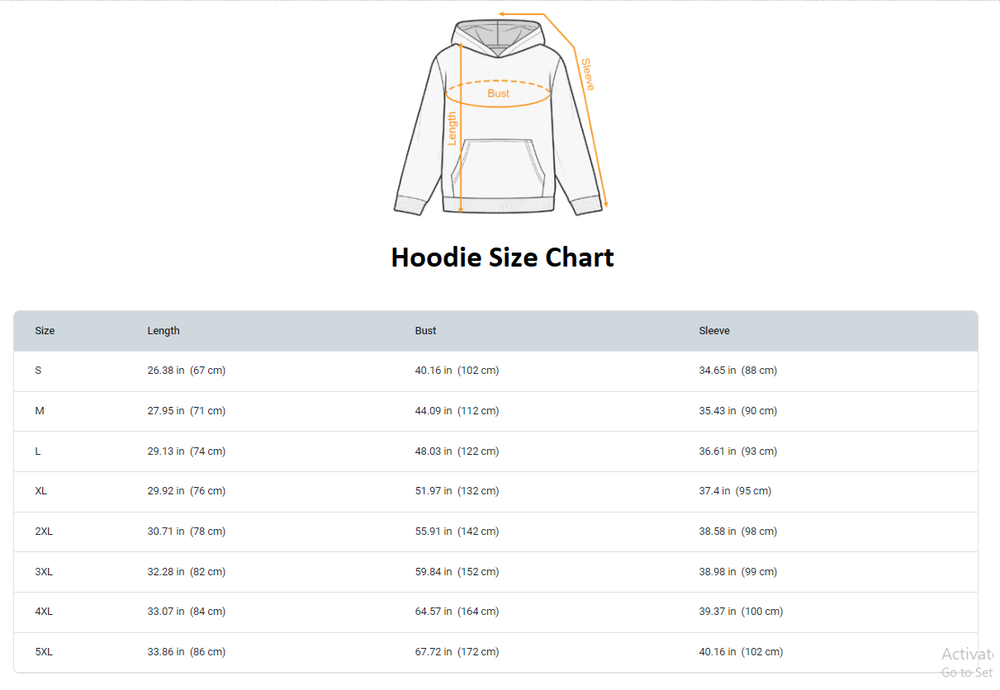Click the 40.16 in (102 cm) sleeve value

(x=740, y=652)
